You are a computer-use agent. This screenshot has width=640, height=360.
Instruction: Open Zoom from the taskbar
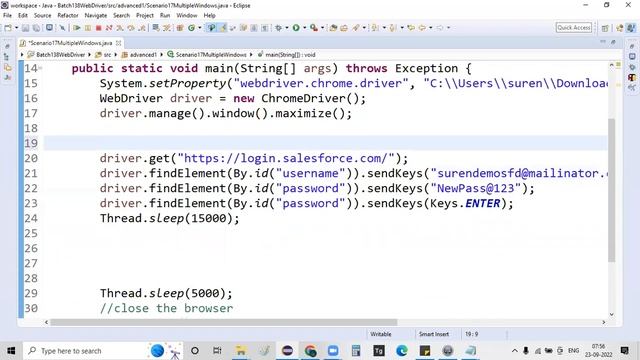pyautogui.click(x=333, y=351)
